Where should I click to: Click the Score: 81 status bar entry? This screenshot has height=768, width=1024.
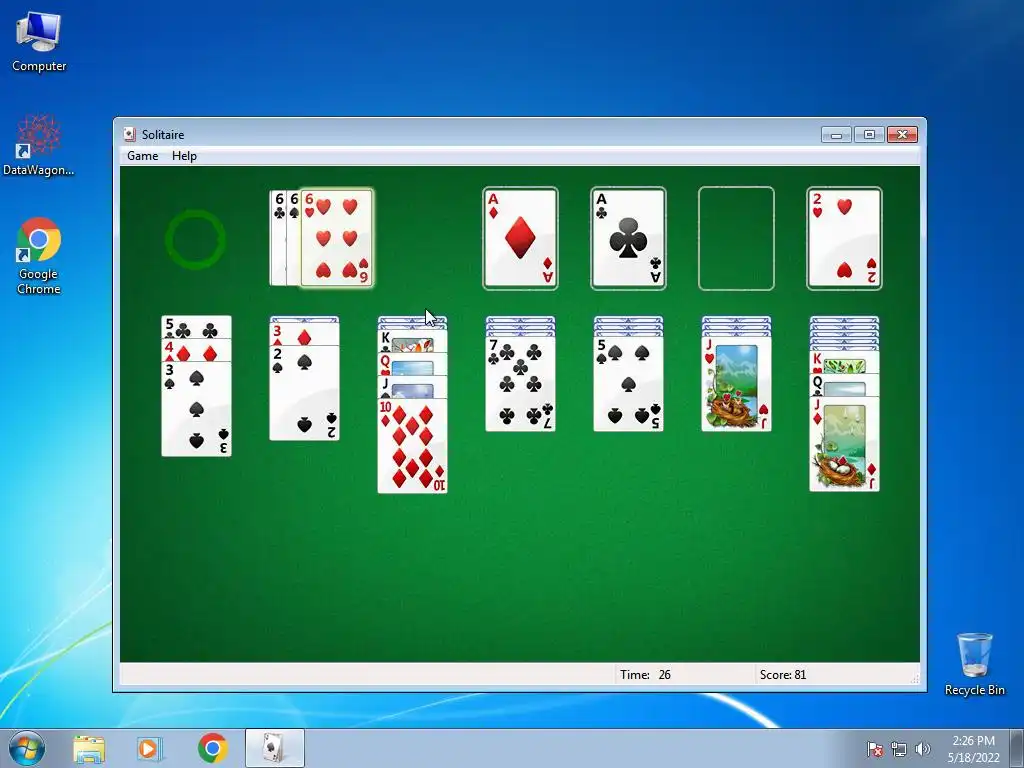(782, 675)
